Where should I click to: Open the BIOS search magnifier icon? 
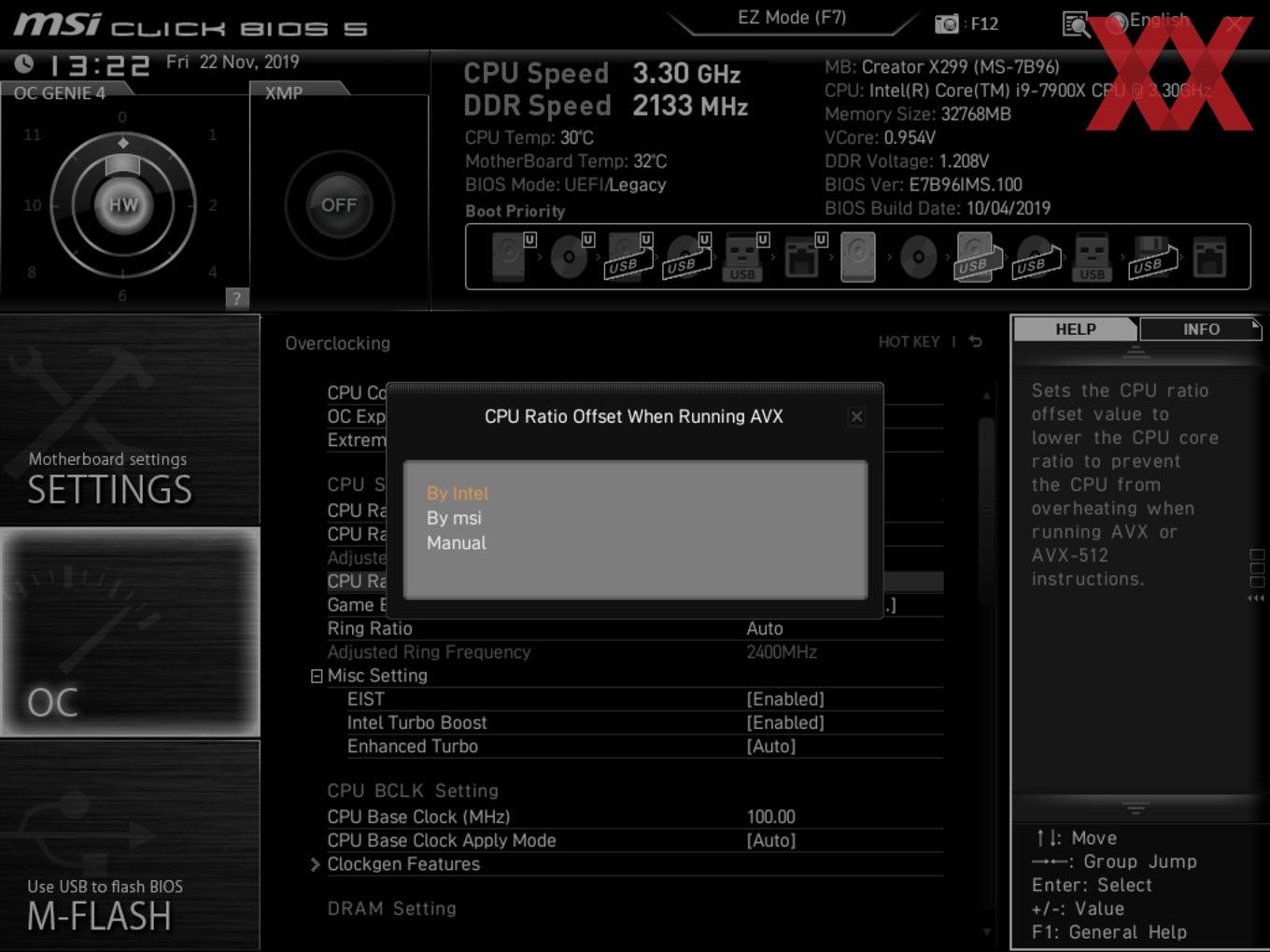pos(1076,24)
